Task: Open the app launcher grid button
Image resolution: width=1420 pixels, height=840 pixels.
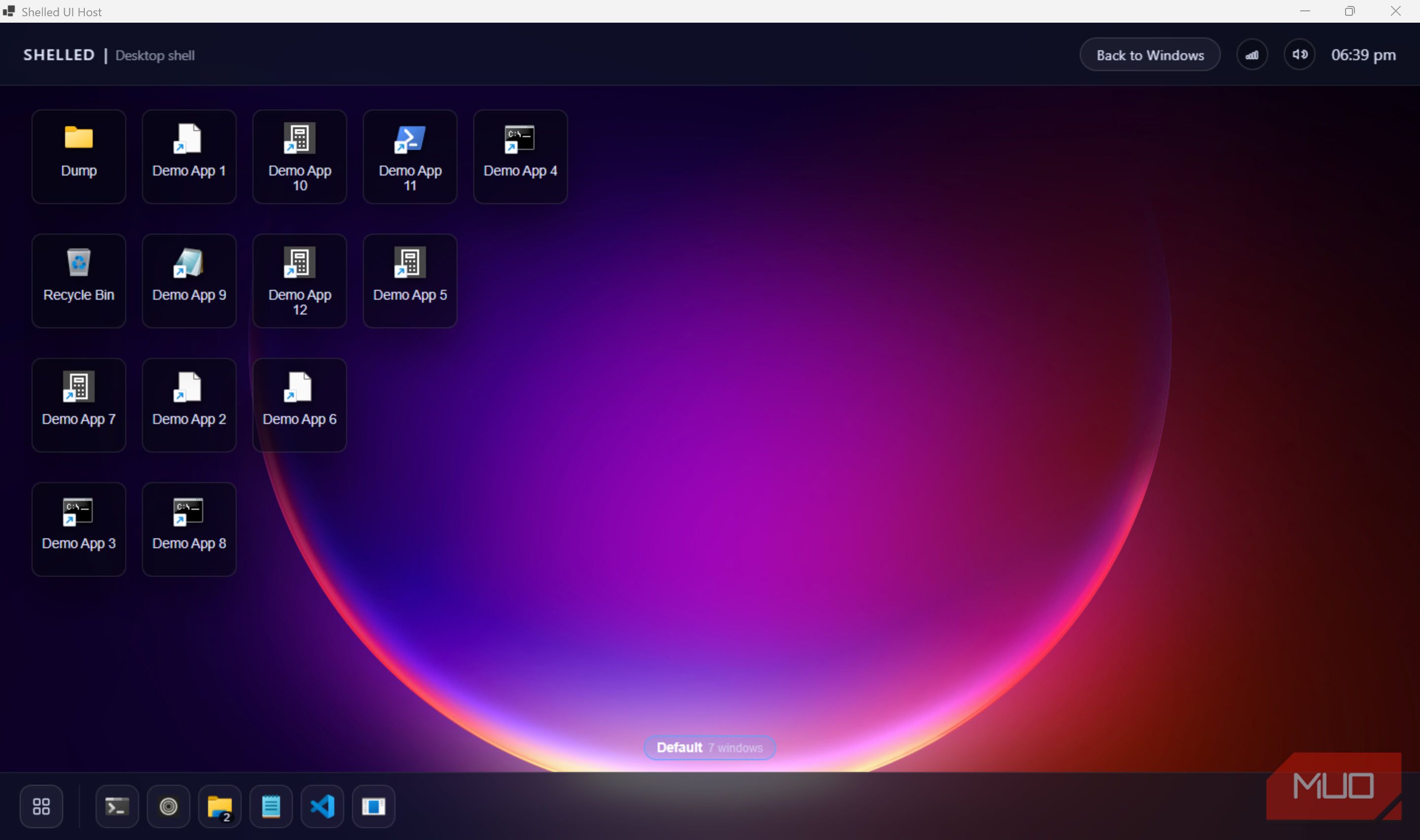Action: (x=41, y=806)
